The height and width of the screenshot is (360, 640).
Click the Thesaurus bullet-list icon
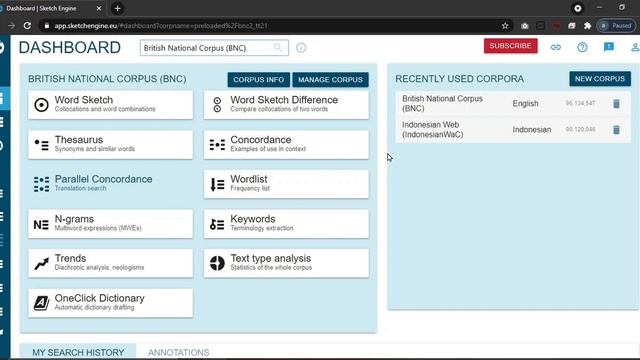(x=41, y=144)
